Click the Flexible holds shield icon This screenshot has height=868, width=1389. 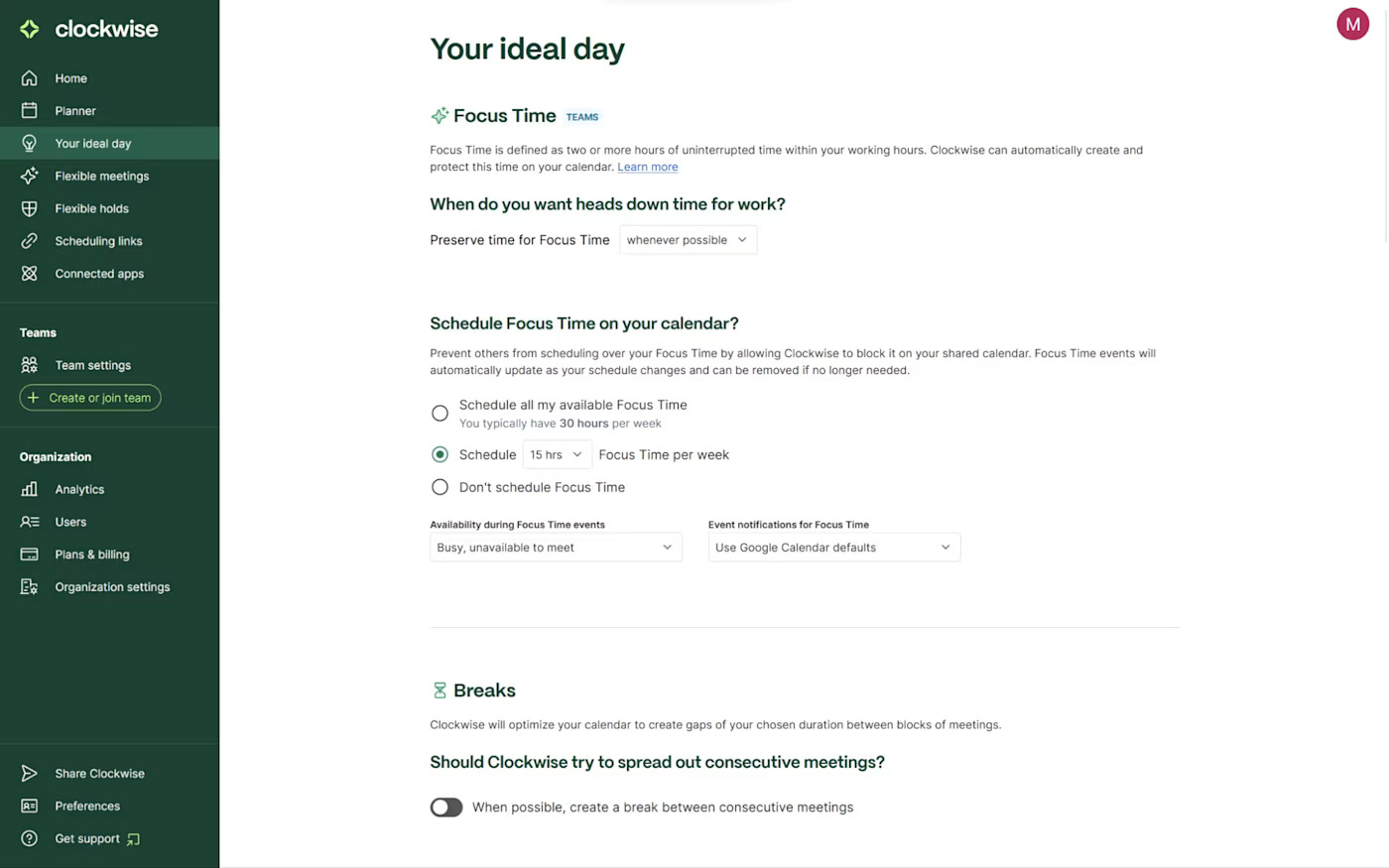[x=30, y=208]
